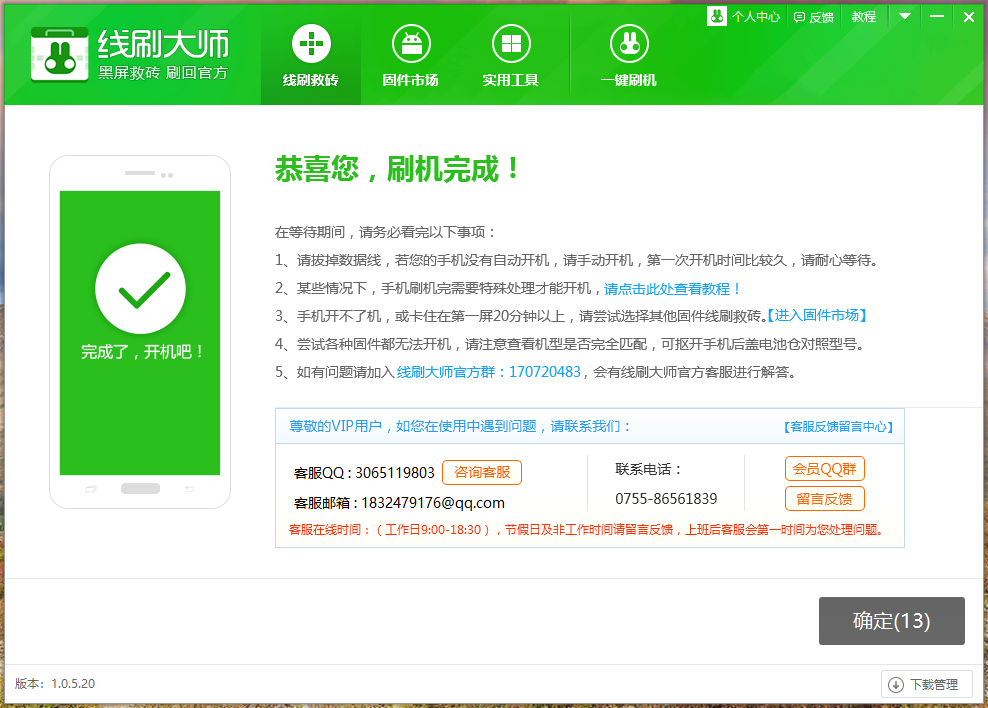988x708 pixels.
Task: Click the 线刷大师 rabbit logo
Action: [59, 54]
